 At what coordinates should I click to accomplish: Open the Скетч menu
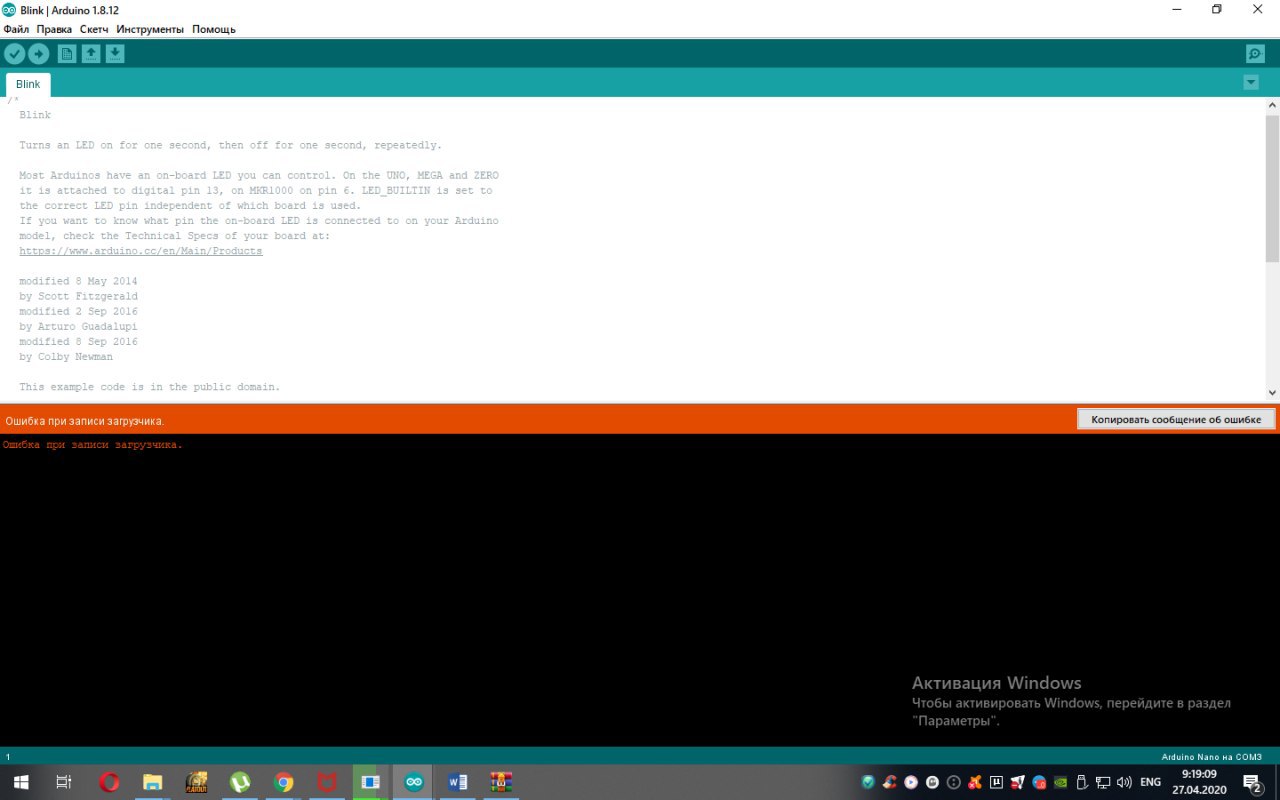pyautogui.click(x=94, y=29)
